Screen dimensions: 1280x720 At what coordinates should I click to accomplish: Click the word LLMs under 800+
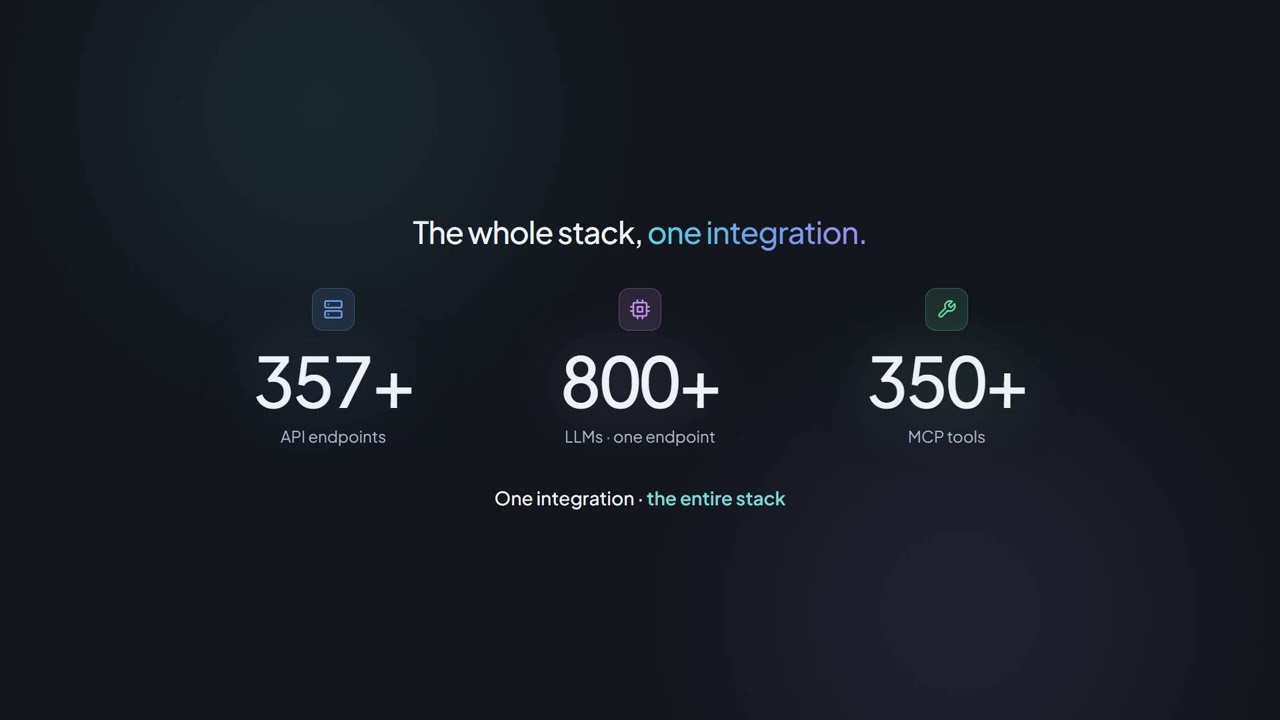583,437
